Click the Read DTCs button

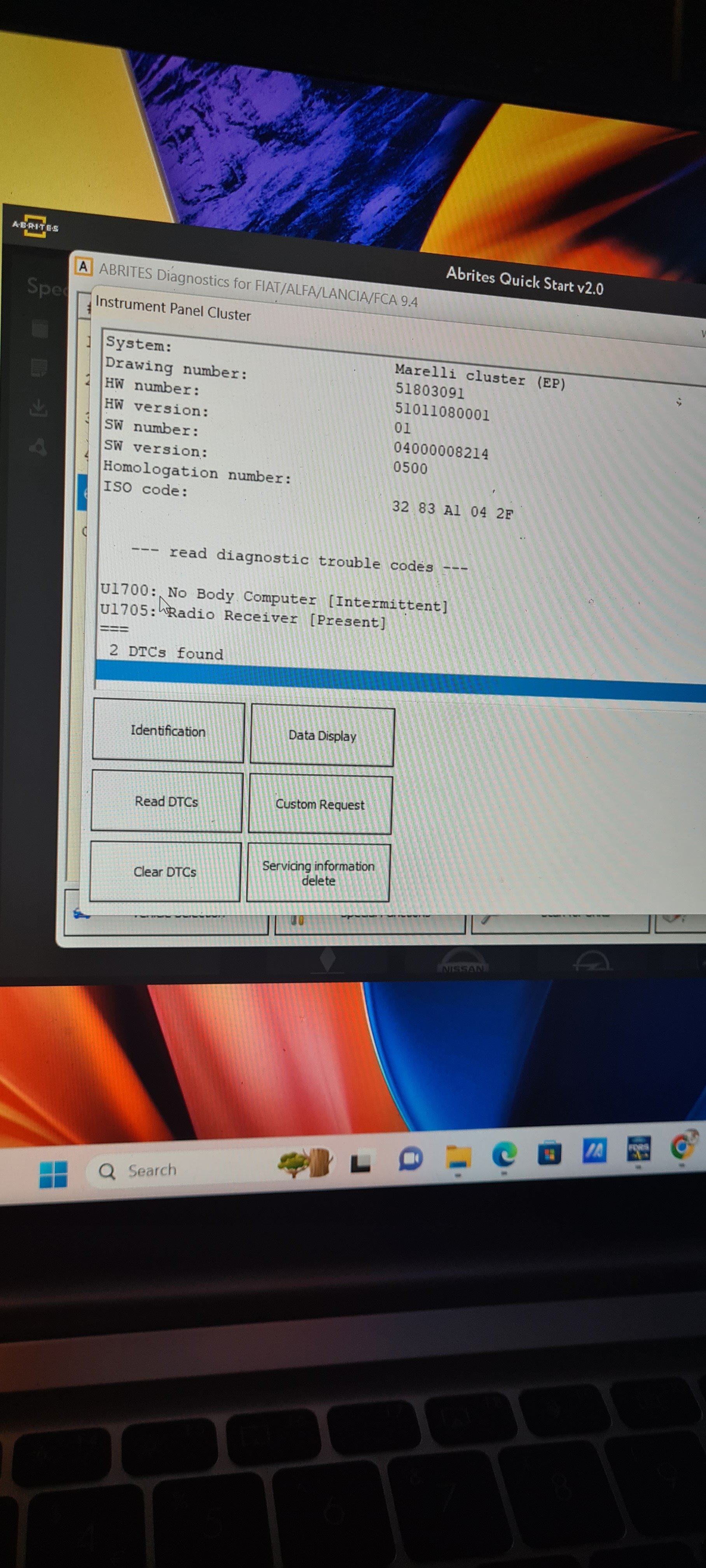(166, 801)
